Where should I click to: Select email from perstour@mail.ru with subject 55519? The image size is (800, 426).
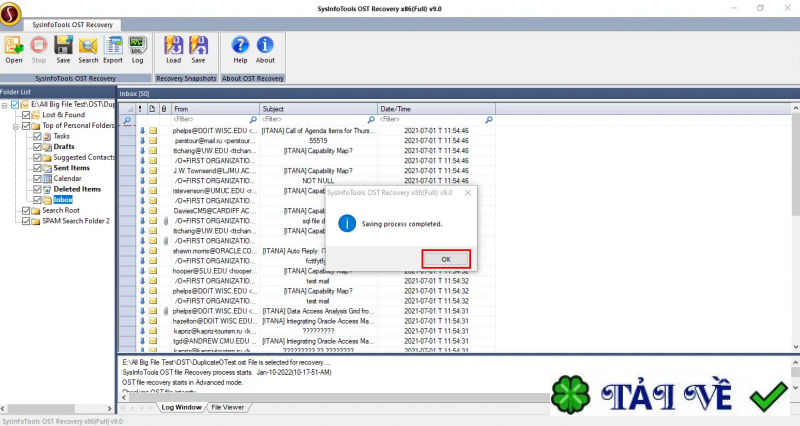[x=307, y=141]
